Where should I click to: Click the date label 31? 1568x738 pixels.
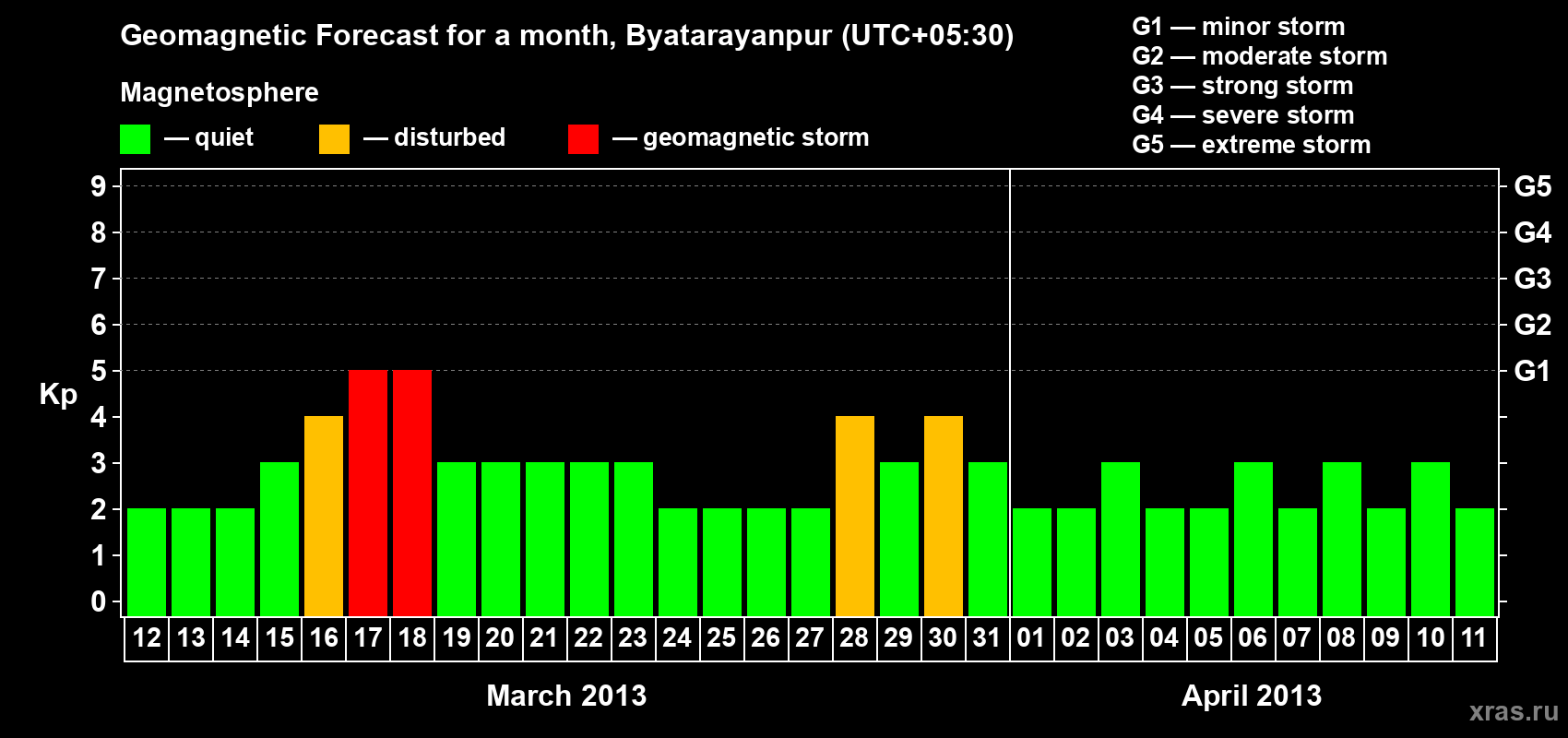click(x=987, y=638)
